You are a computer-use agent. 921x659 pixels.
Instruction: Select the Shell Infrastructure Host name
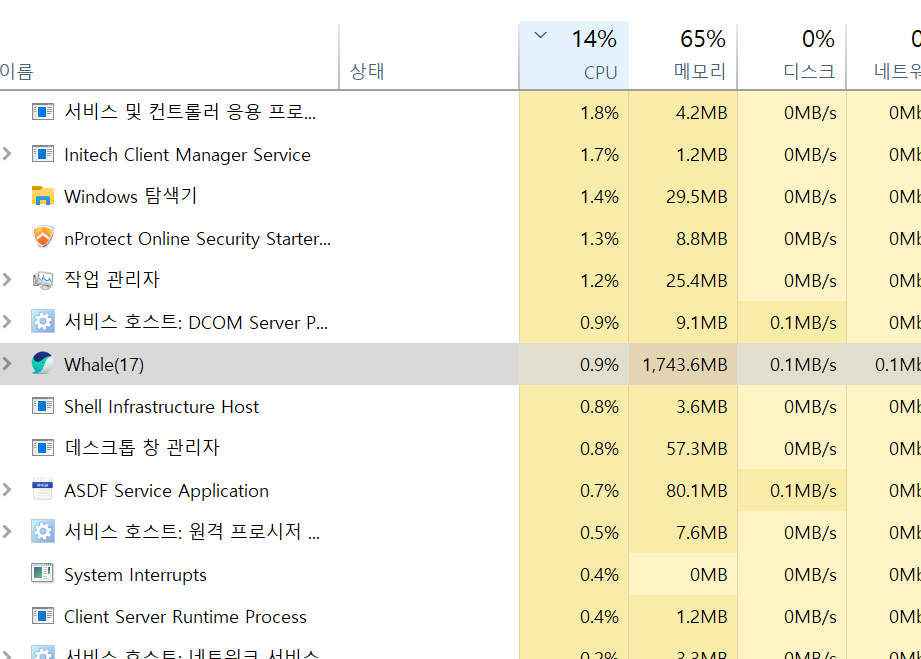click(x=162, y=406)
